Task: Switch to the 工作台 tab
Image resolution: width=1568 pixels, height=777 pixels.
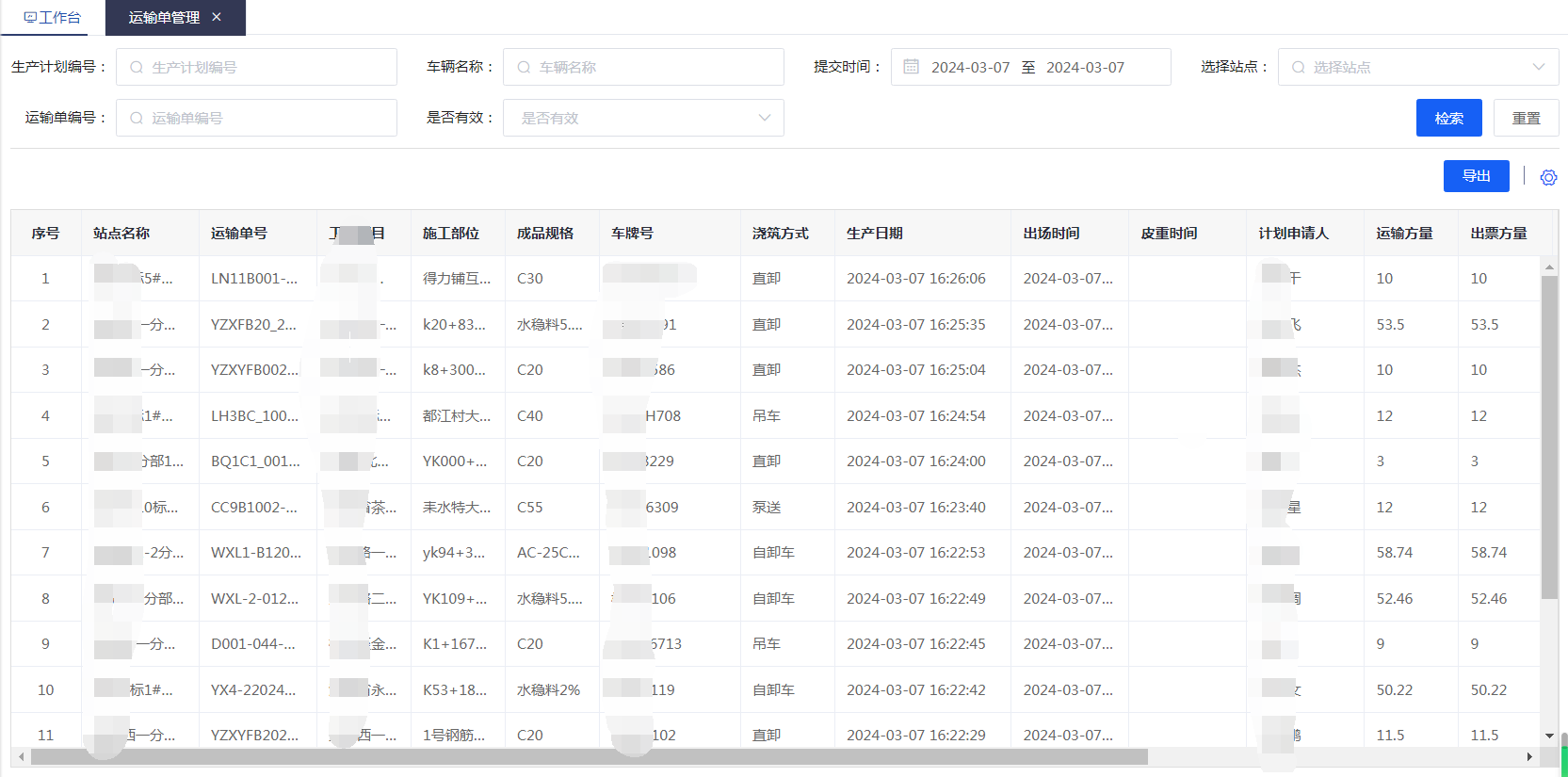Action: (x=53, y=17)
